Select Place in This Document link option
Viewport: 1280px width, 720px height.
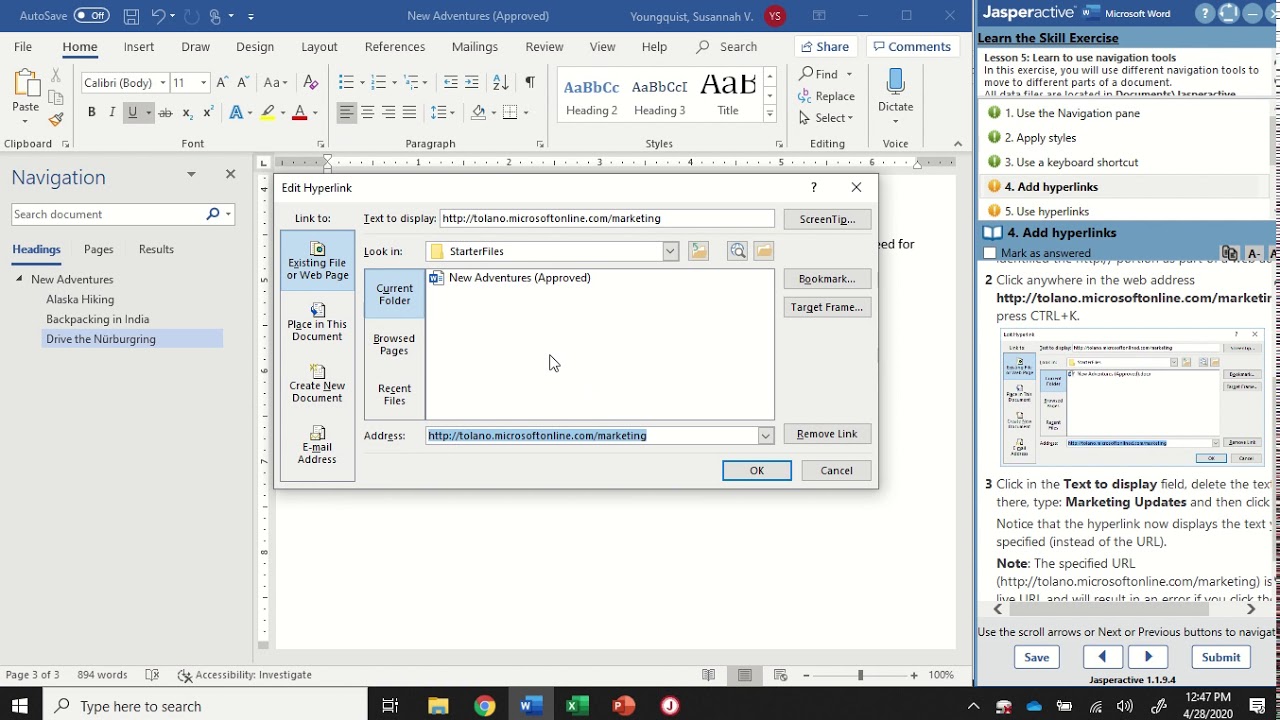click(x=317, y=322)
